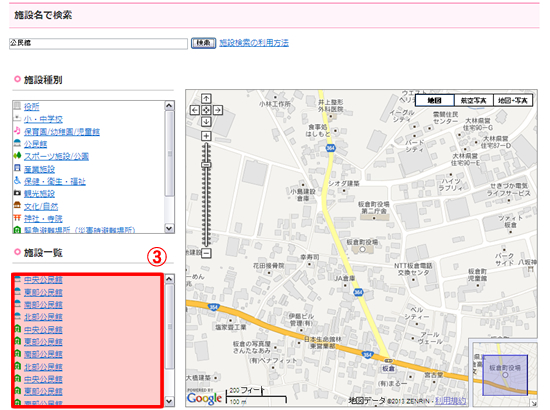Select スポーツ施設/公園 facility type
This screenshot has width=550, height=410.
click(x=56, y=156)
